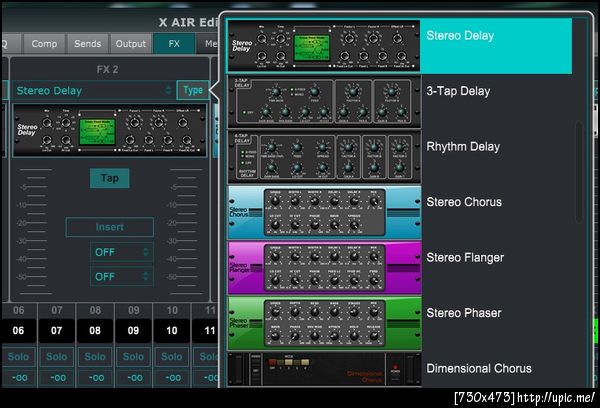Click channel 10 level readout -oo
This screenshot has height=408, width=600.
tap(171, 378)
